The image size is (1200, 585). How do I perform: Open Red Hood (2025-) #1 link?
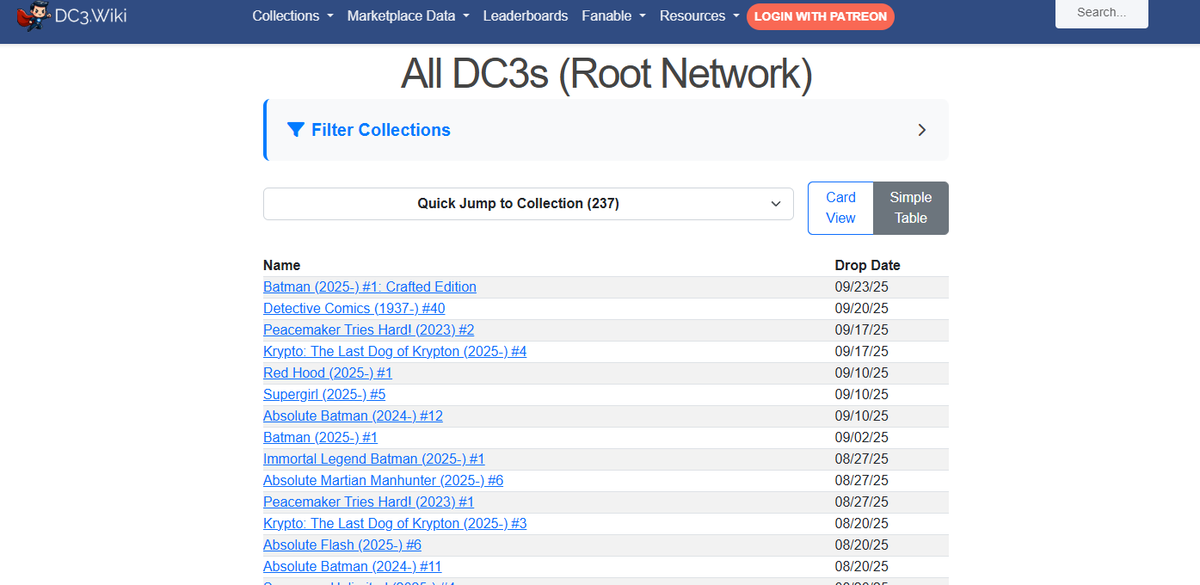(328, 373)
